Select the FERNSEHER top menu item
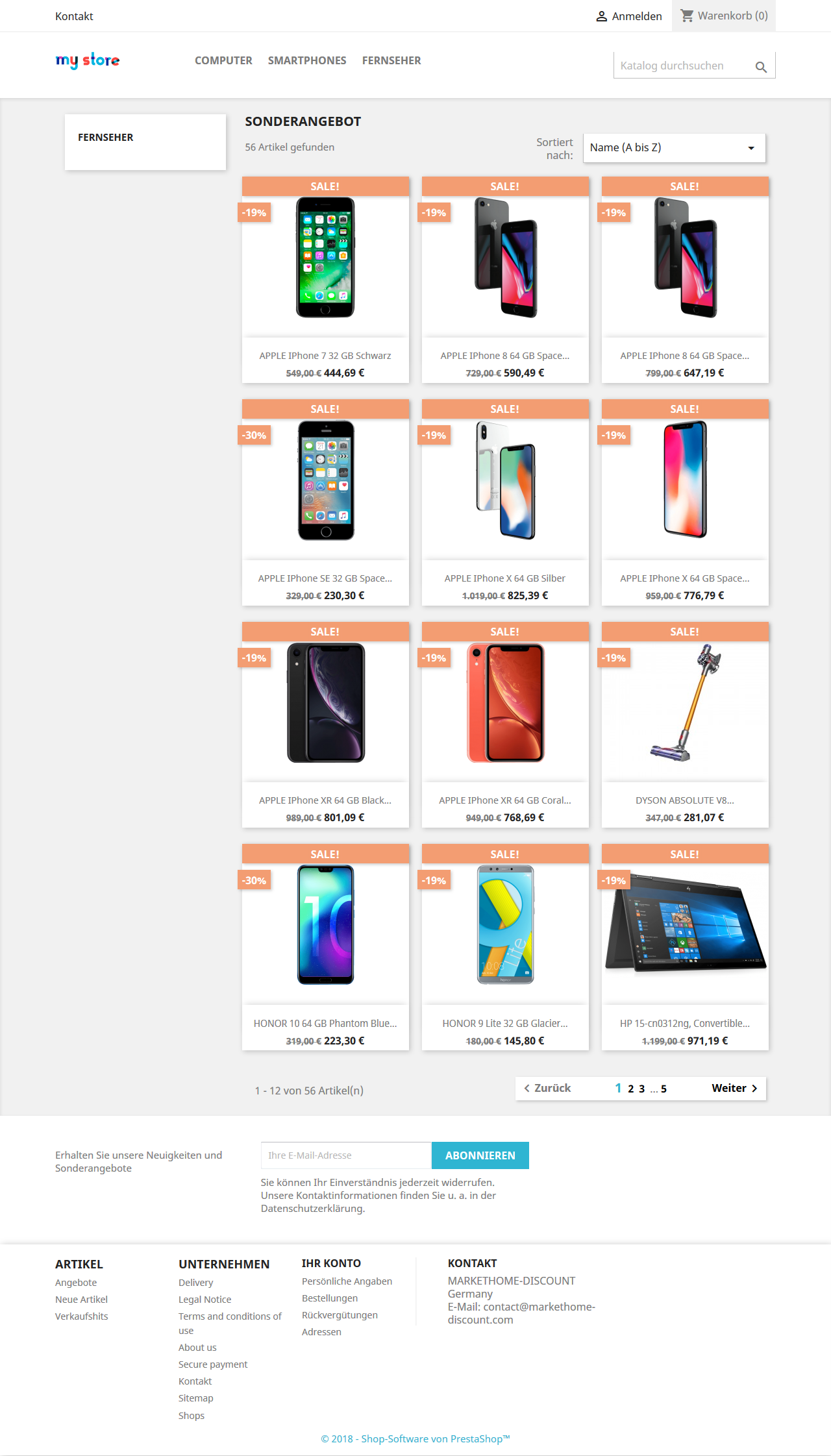The image size is (831, 1456). tap(391, 60)
